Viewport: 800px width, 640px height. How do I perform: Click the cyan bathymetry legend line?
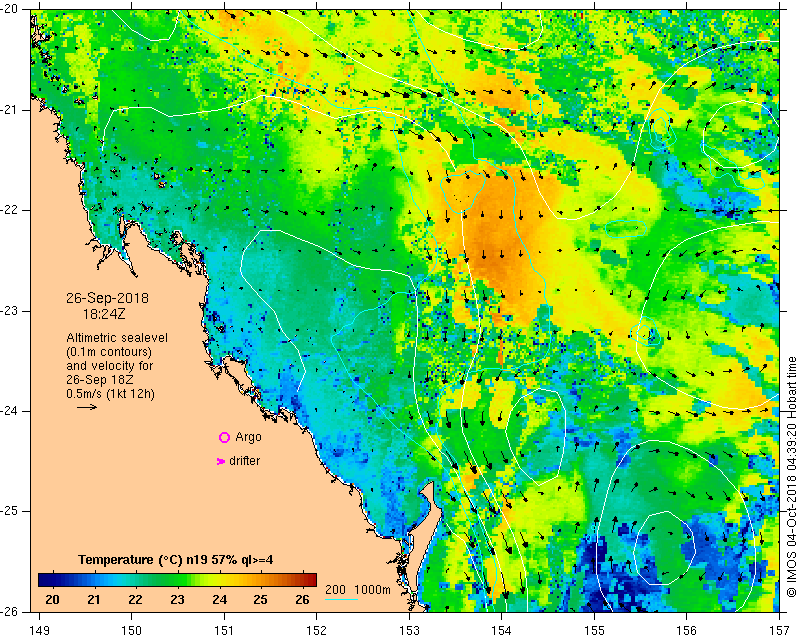click(x=341, y=599)
